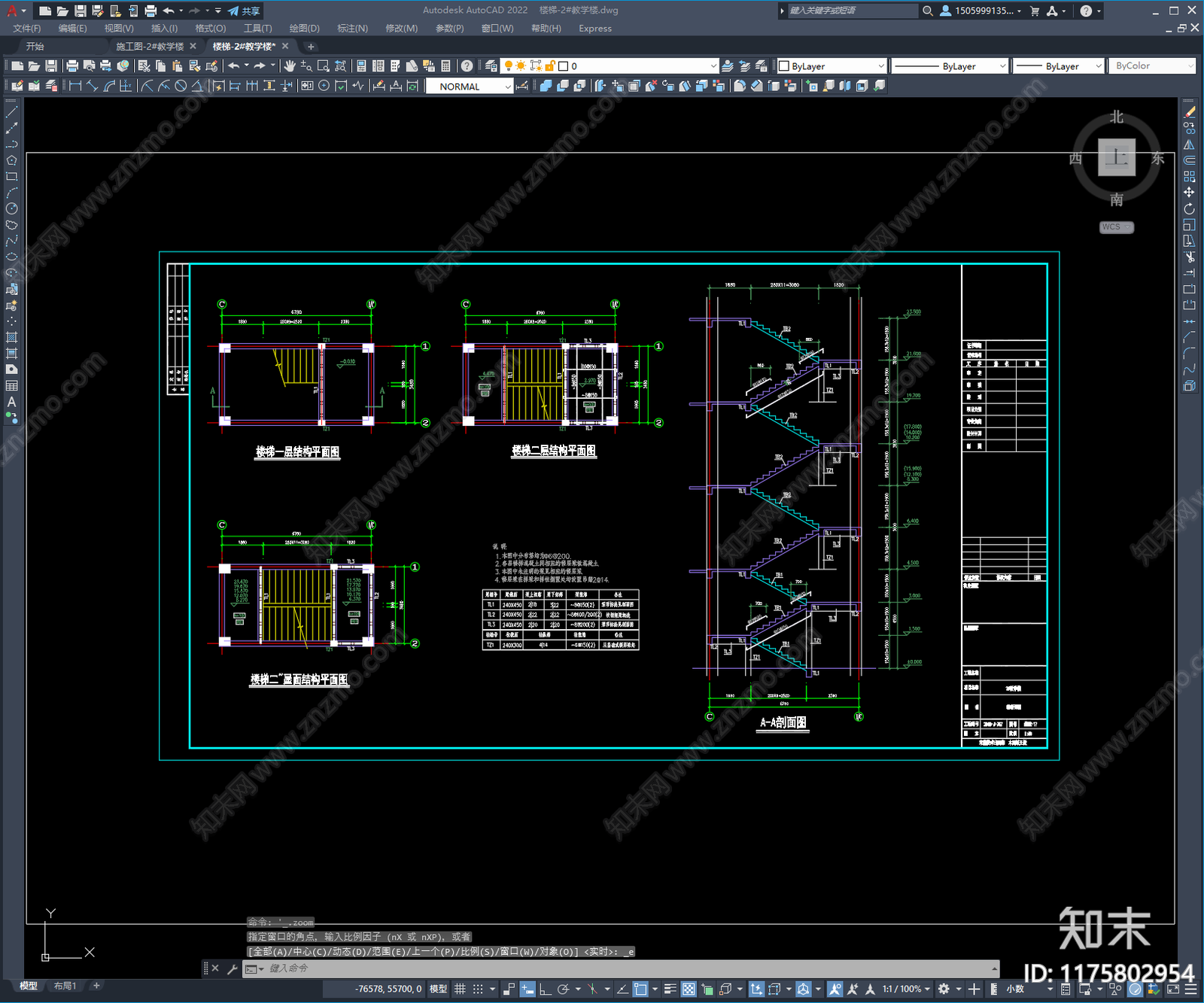Open the 1505999135... account sign-in menu
1204x1003 pixels.
(981, 11)
